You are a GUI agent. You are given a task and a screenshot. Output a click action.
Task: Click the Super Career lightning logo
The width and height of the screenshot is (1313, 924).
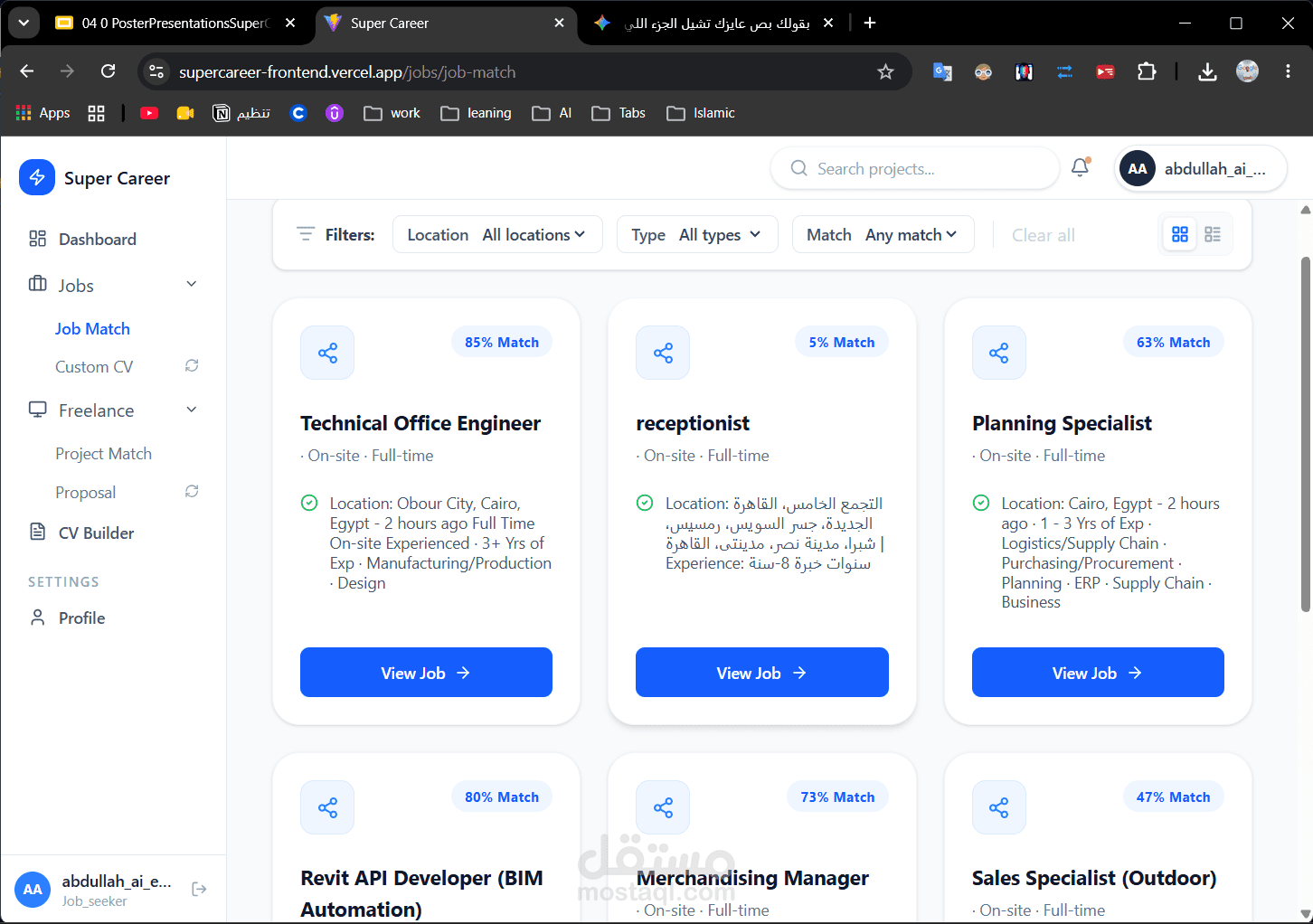pyautogui.click(x=37, y=177)
